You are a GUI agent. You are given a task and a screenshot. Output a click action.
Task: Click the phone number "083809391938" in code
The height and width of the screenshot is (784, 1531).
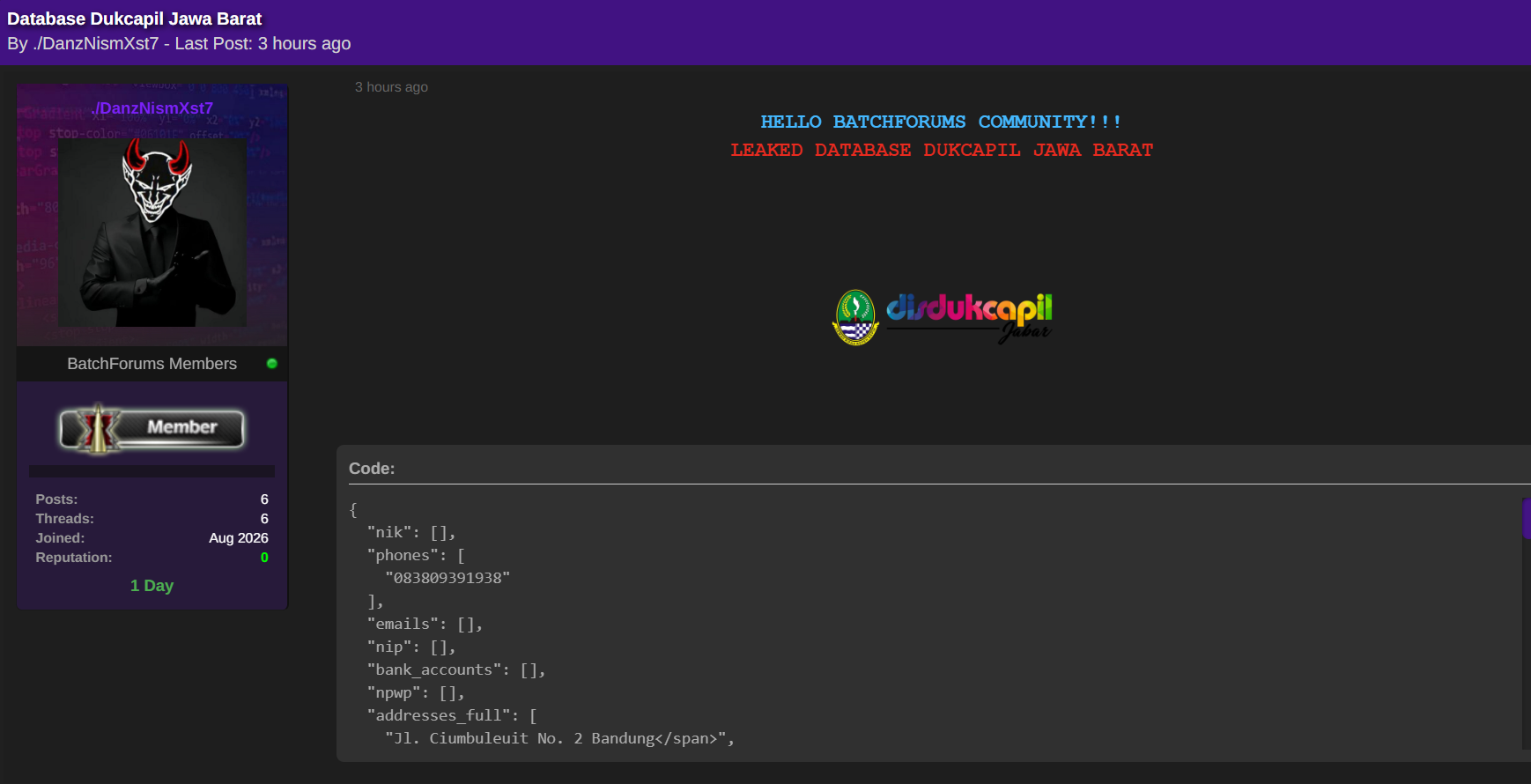447,578
